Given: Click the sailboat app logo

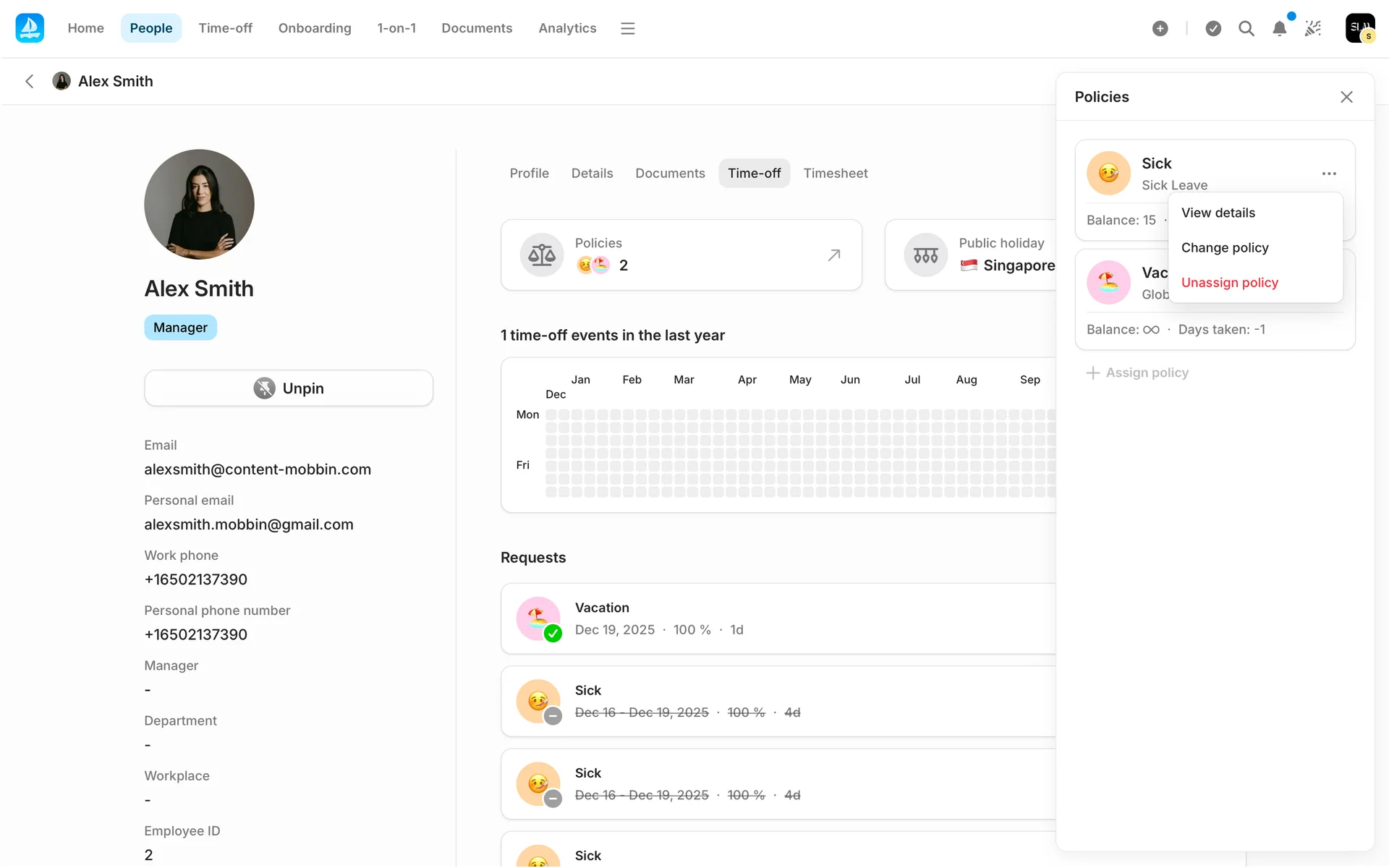Looking at the screenshot, I should coord(30,28).
